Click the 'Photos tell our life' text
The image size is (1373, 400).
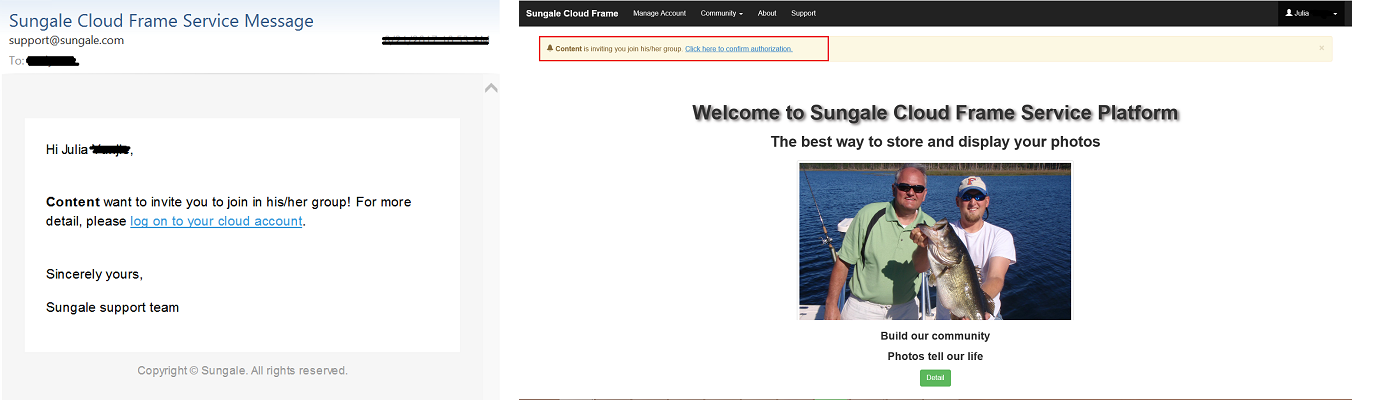click(x=935, y=356)
